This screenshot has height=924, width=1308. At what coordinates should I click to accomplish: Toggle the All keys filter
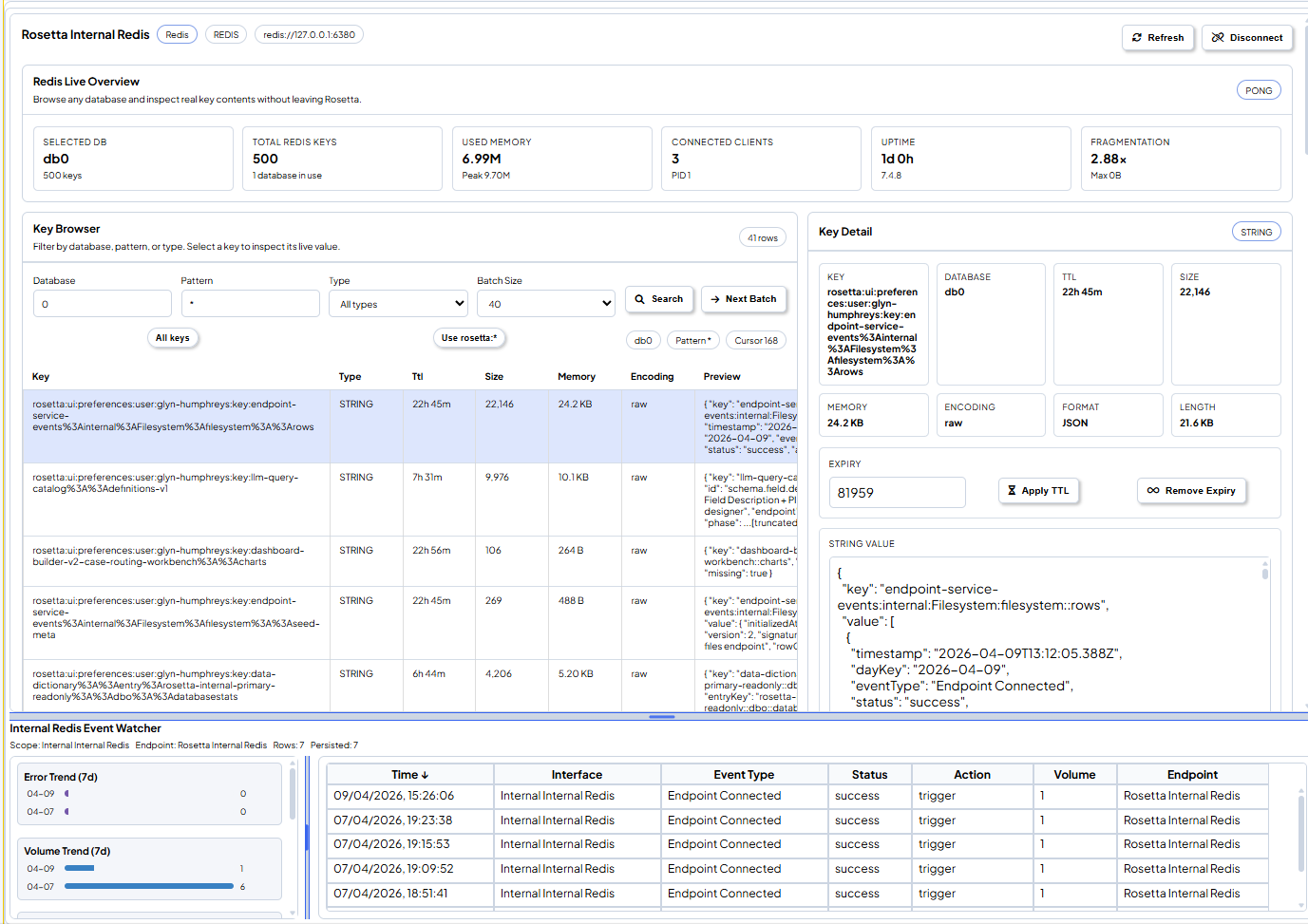(173, 337)
